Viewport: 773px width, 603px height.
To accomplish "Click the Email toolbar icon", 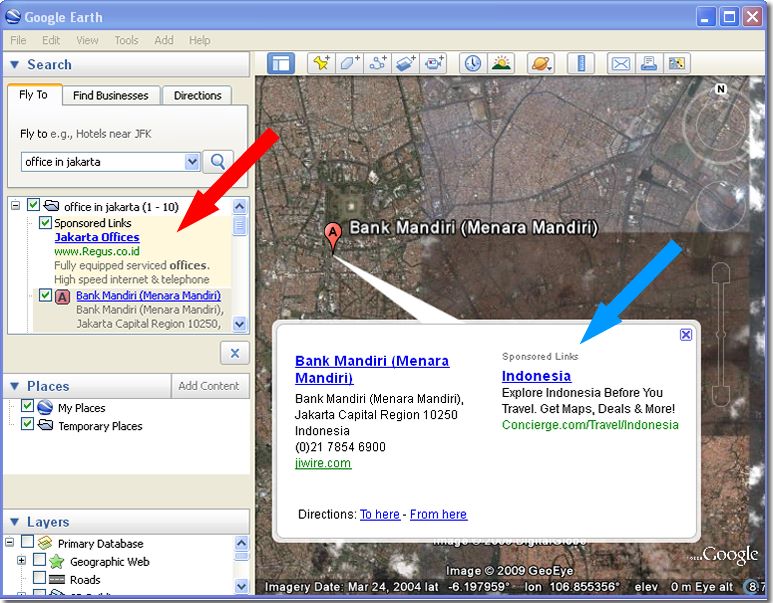I will pyautogui.click(x=620, y=63).
